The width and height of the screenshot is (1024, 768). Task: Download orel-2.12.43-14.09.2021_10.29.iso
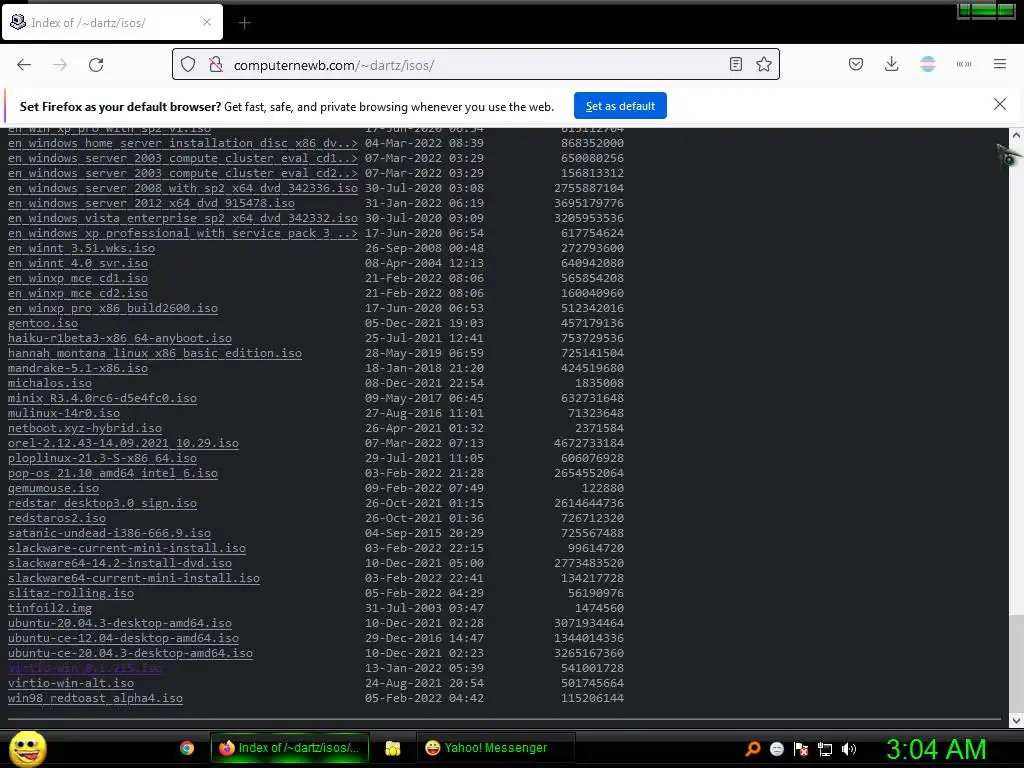123,443
